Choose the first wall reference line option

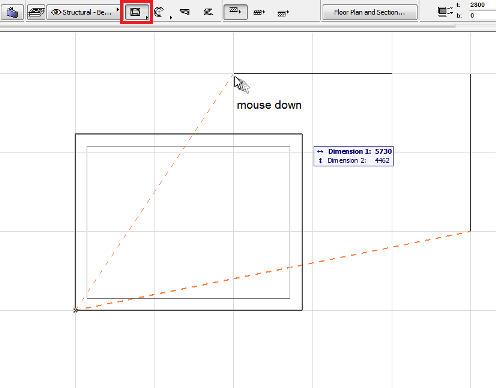click(x=235, y=12)
